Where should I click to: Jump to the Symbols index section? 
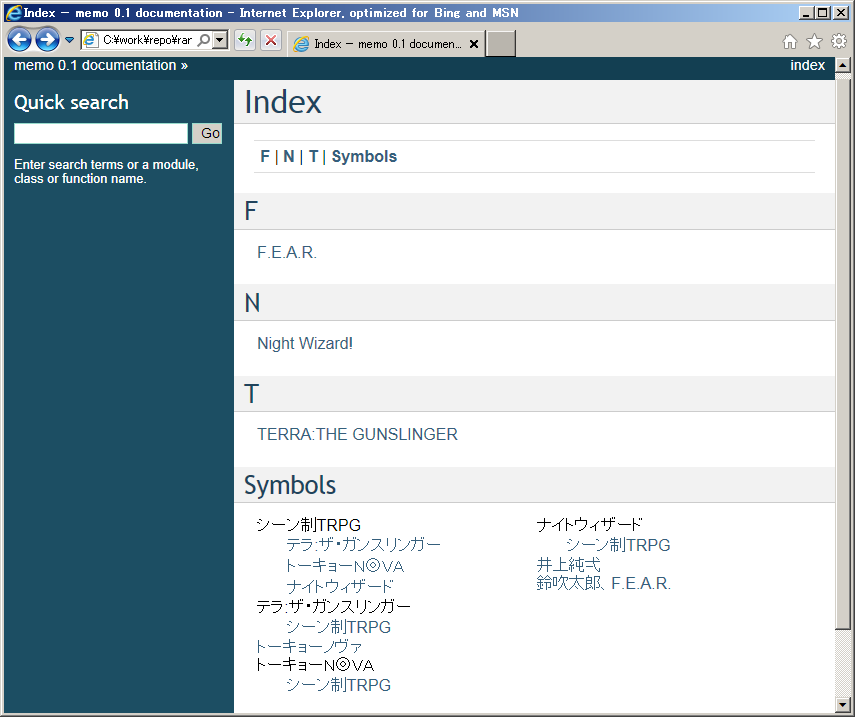pos(364,156)
